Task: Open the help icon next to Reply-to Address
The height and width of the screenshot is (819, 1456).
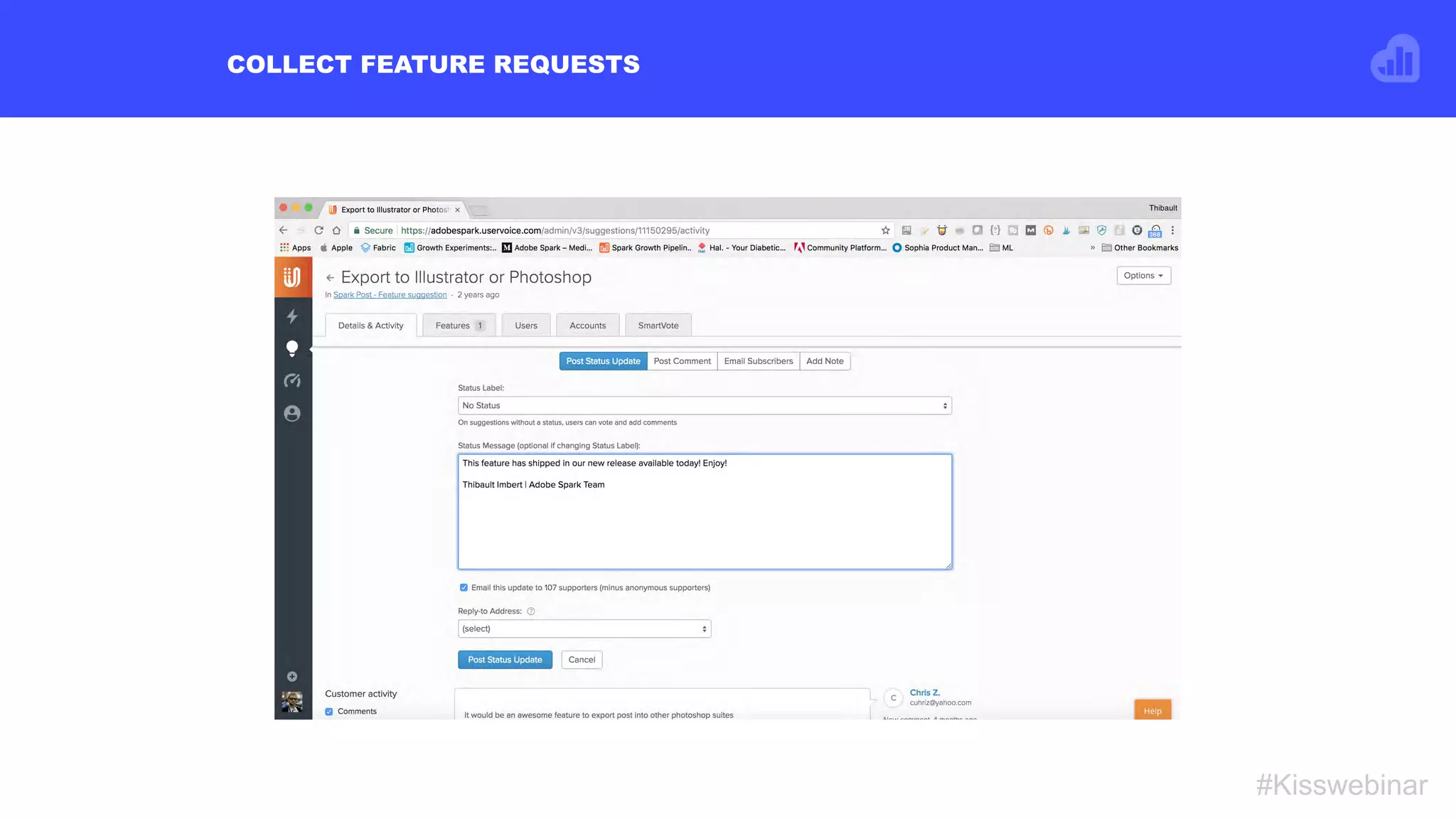Action: 531,611
